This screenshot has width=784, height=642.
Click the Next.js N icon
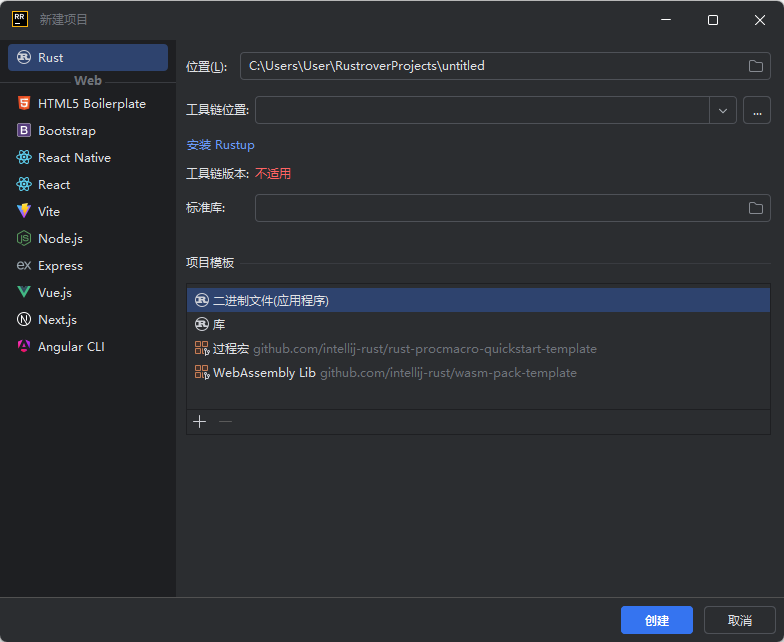pos(24,319)
